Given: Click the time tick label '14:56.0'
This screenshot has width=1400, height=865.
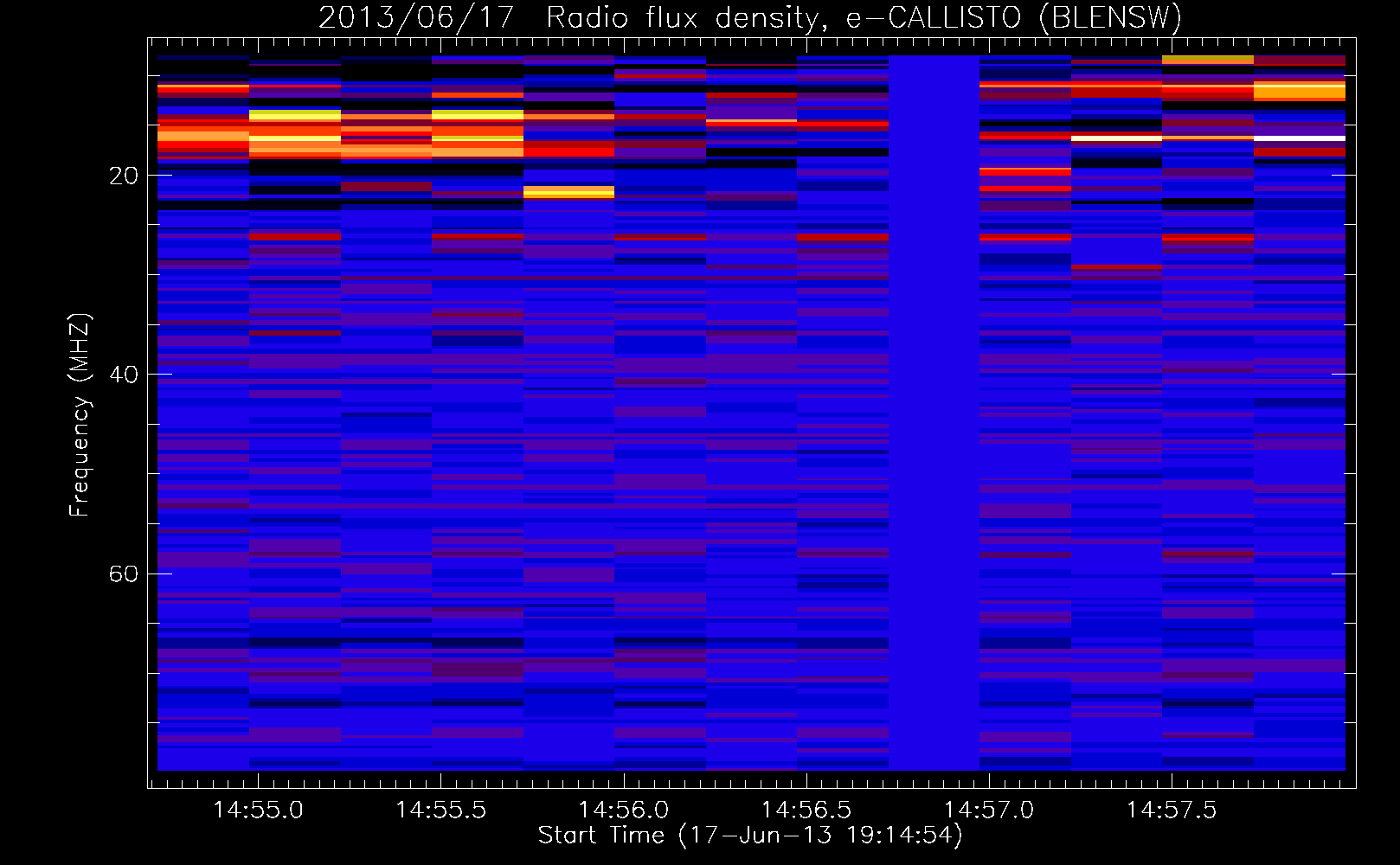Looking at the screenshot, I should click(623, 810).
